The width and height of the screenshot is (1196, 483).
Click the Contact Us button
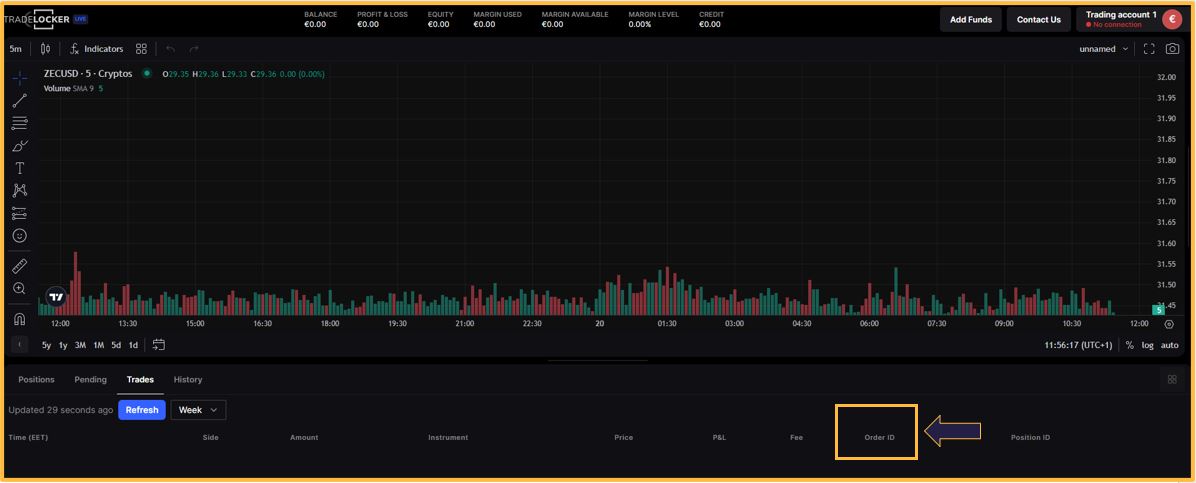pos(1039,20)
